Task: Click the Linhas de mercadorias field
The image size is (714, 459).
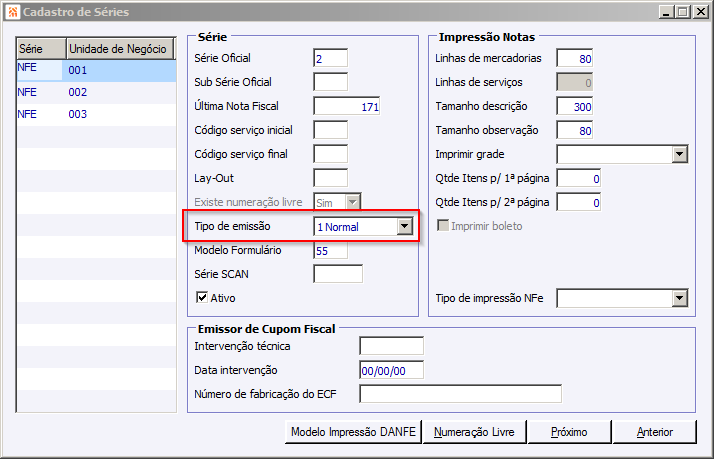Action: (x=575, y=58)
